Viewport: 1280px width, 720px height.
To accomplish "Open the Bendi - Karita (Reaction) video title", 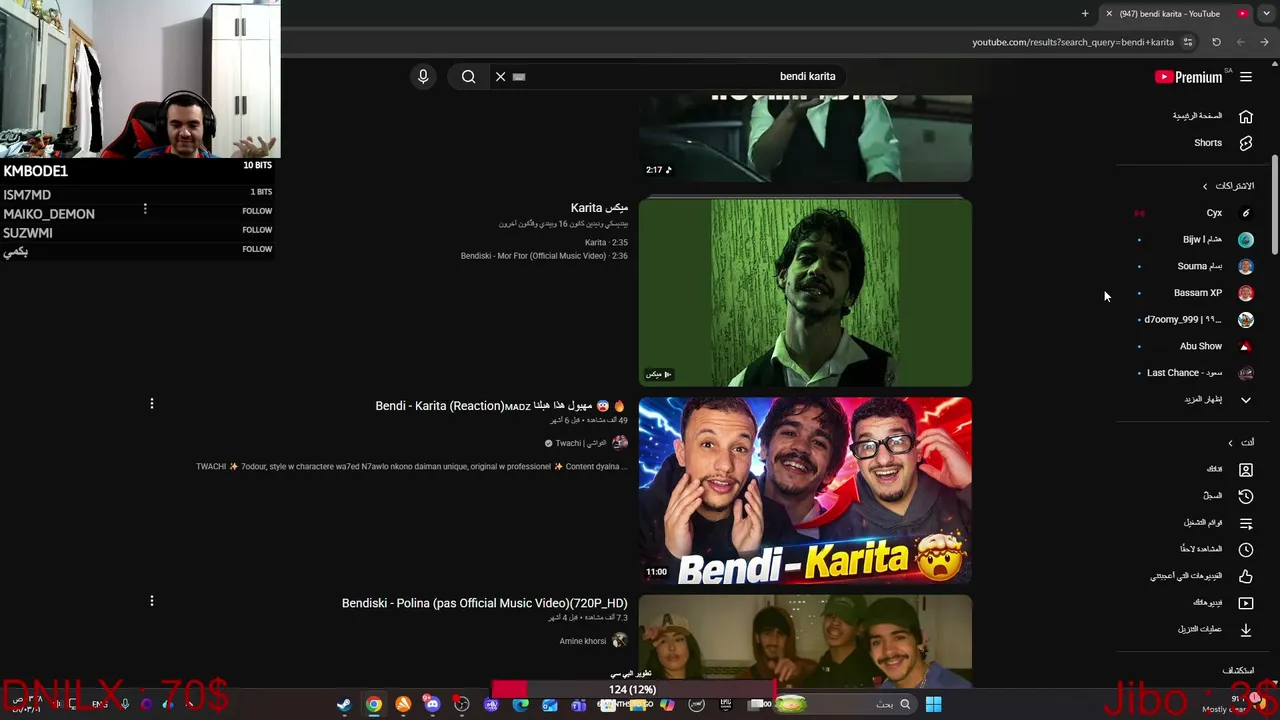I will click(500, 406).
